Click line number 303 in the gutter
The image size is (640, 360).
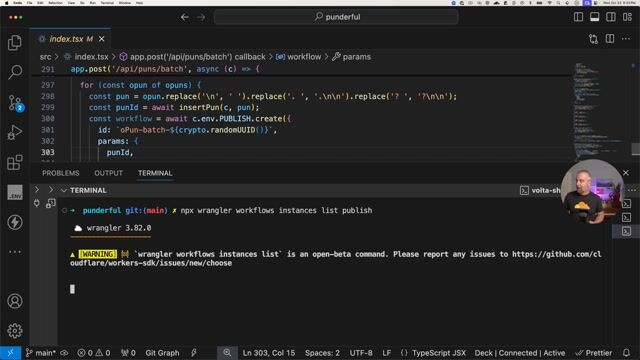(48, 152)
